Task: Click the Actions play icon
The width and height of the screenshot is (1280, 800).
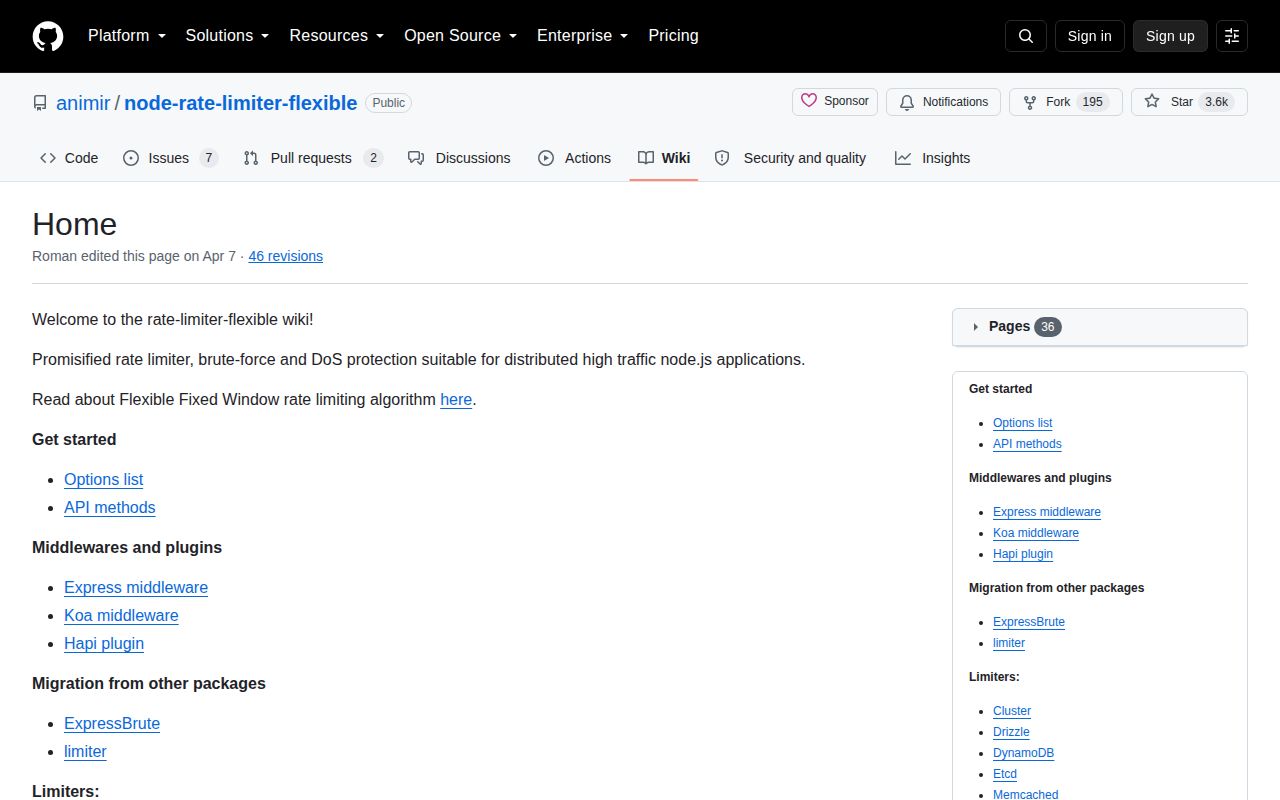Action: (546, 158)
